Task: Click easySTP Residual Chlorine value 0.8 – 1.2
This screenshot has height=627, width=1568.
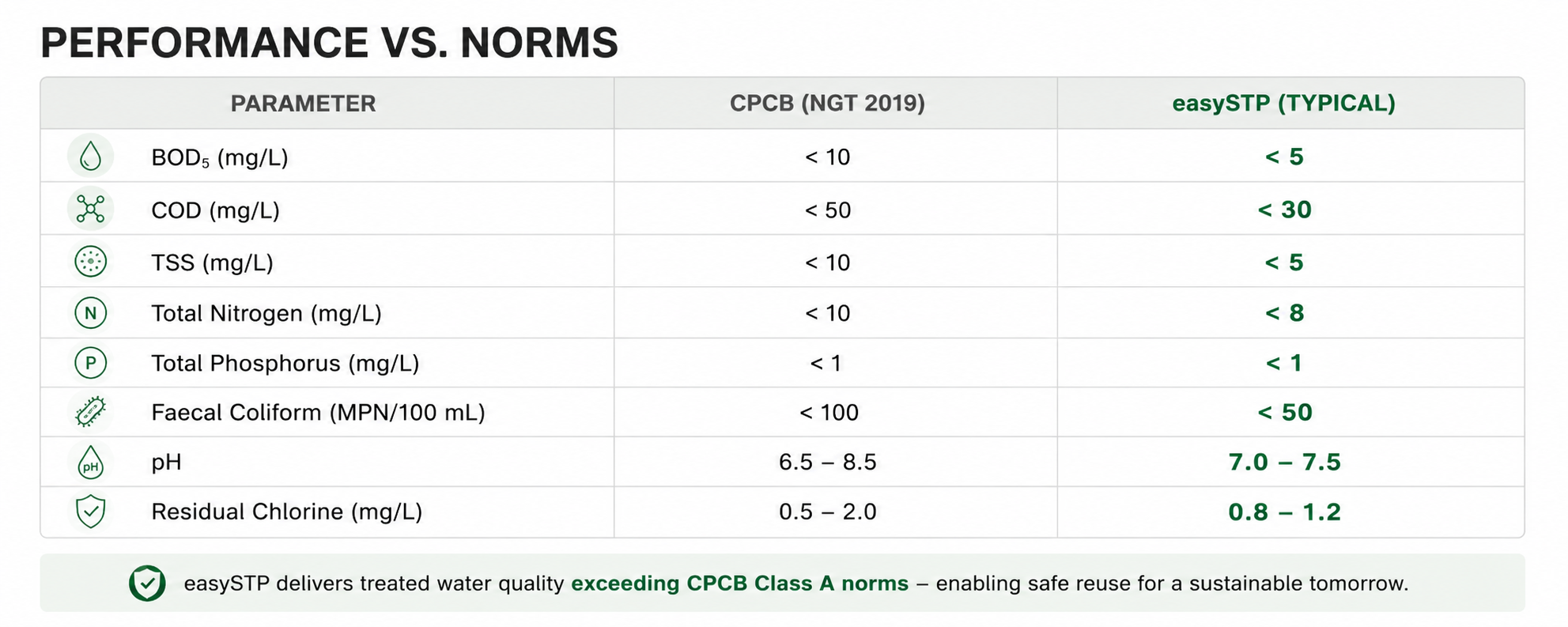Action: coord(1284,512)
